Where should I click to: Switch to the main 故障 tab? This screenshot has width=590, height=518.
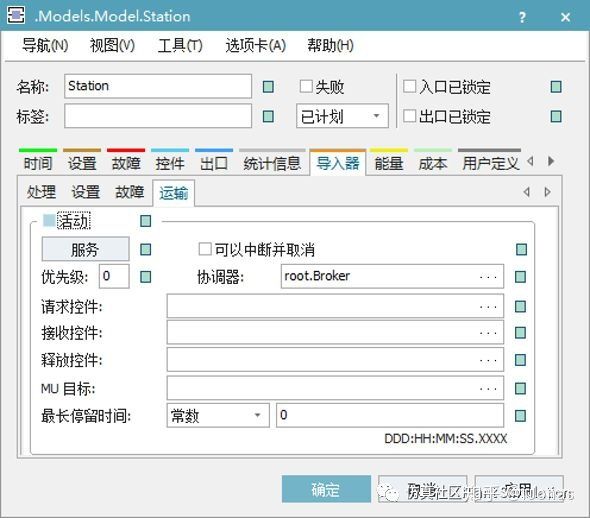[126, 163]
